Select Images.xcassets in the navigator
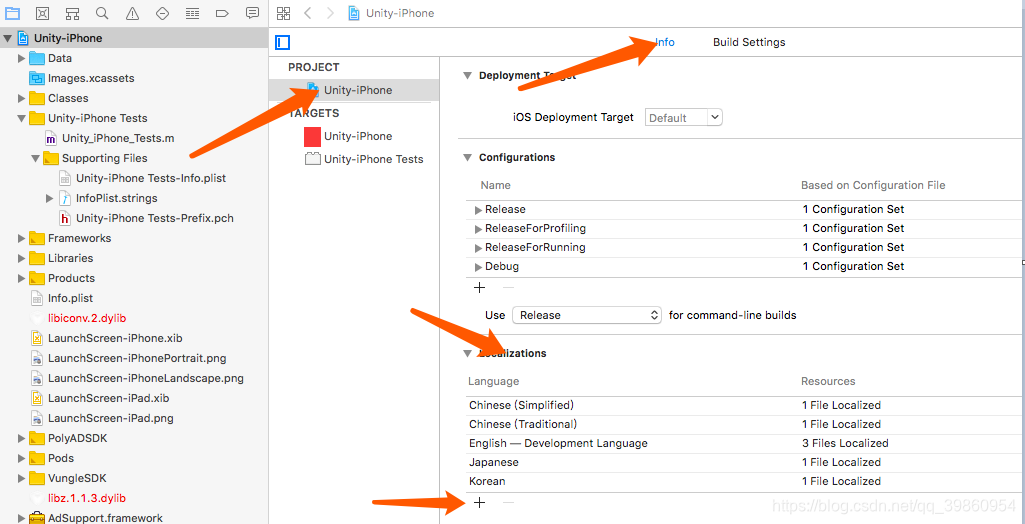Viewport: 1025px width, 524px height. [x=91, y=78]
